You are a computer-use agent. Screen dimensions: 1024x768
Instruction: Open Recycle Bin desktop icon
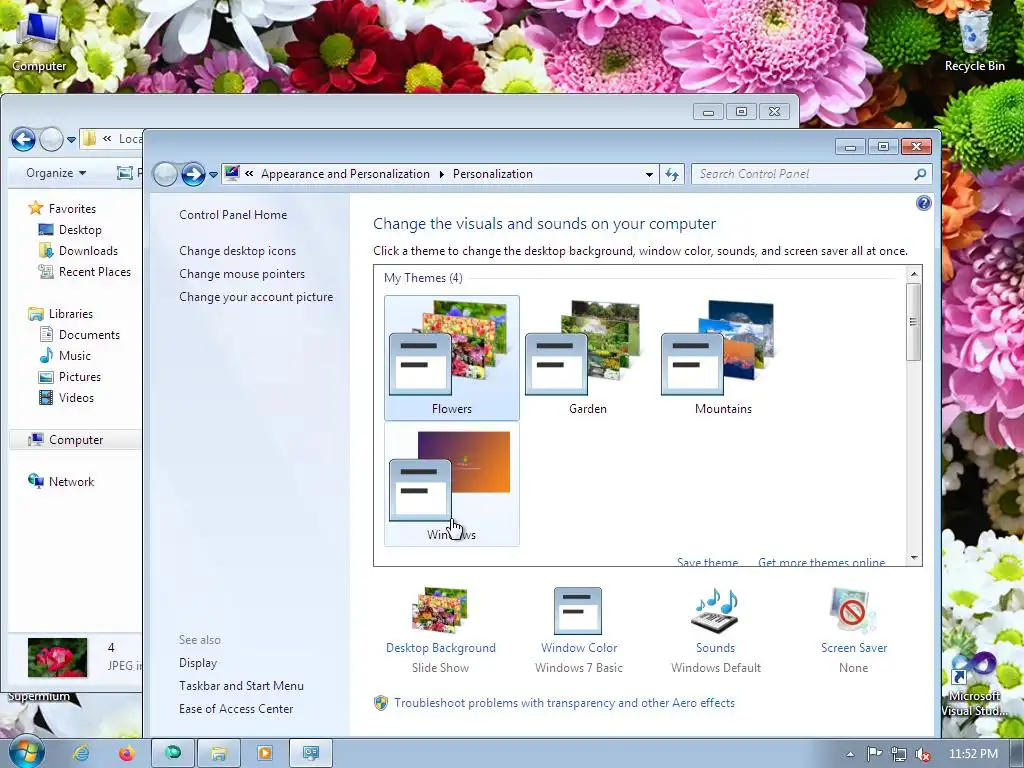[x=974, y=40]
